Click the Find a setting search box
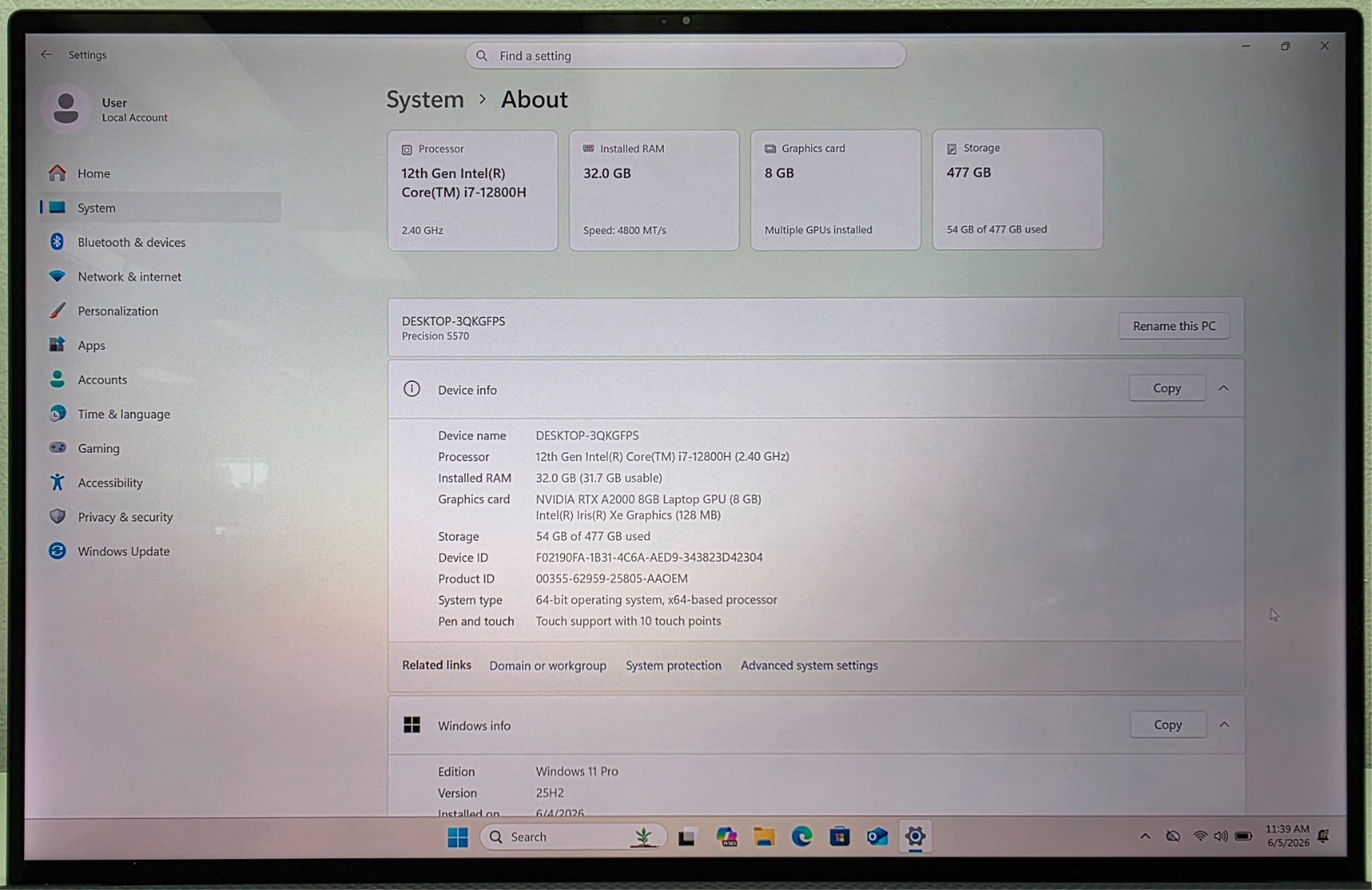 click(685, 56)
